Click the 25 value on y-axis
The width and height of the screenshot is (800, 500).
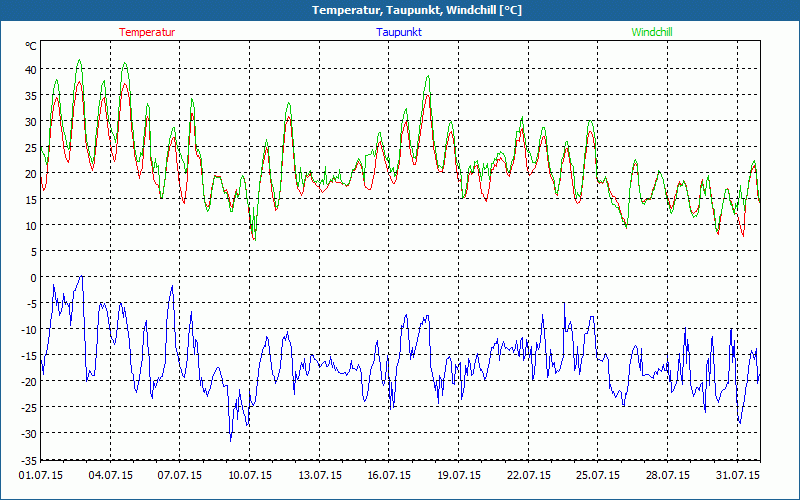point(31,147)
